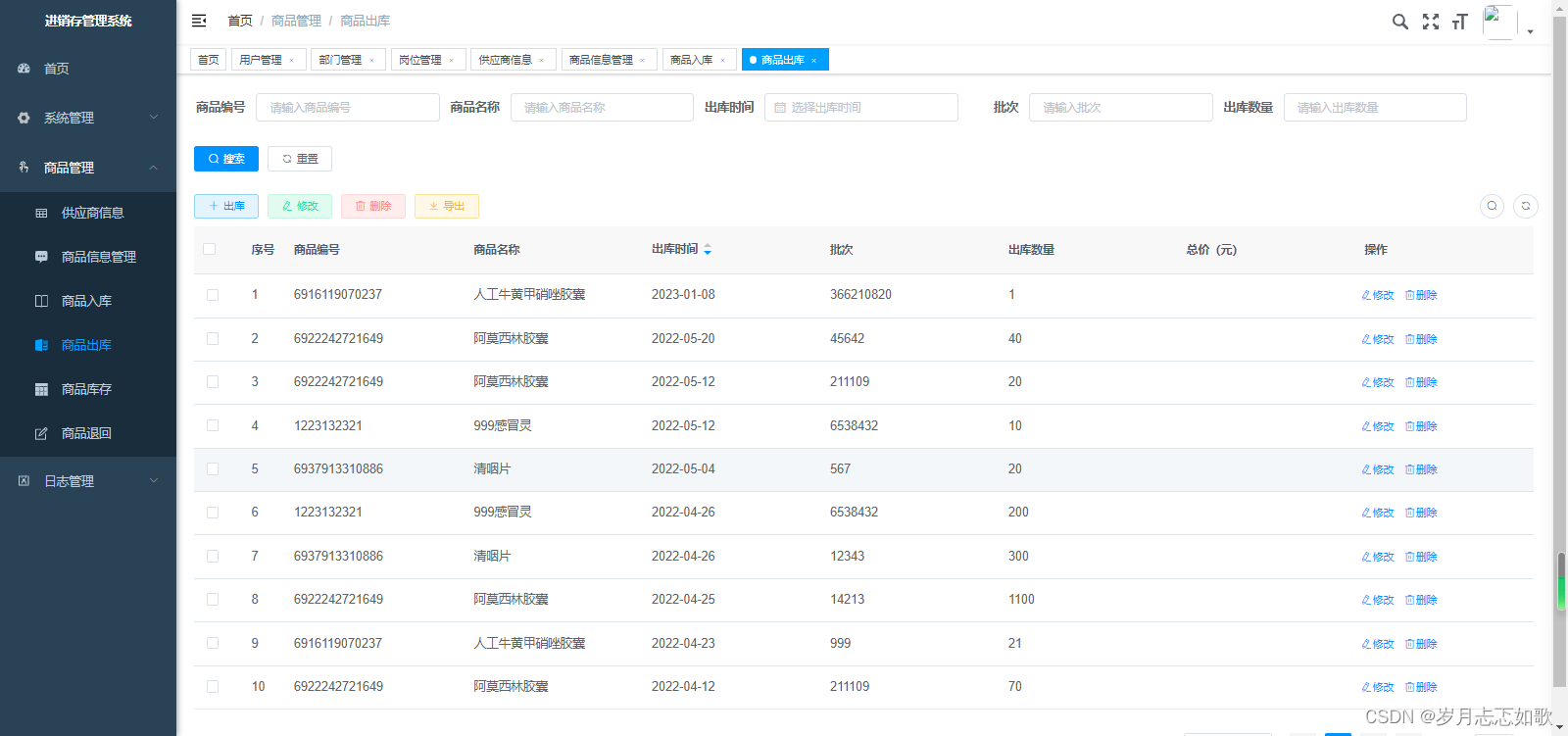This screenshot has height=736, width=1568.
Task: Open the user avatar menu
Action: tap(1499, 23)
